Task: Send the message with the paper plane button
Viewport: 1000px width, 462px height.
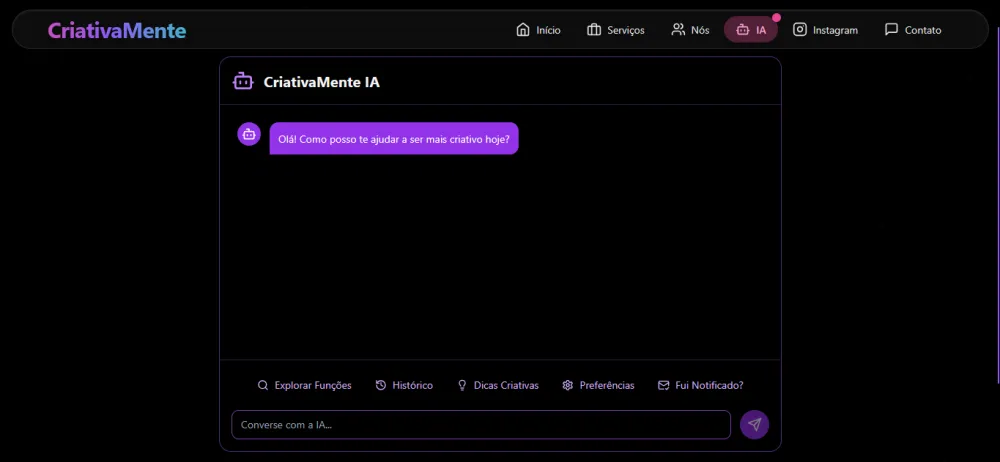Action: tap(754, 424)
